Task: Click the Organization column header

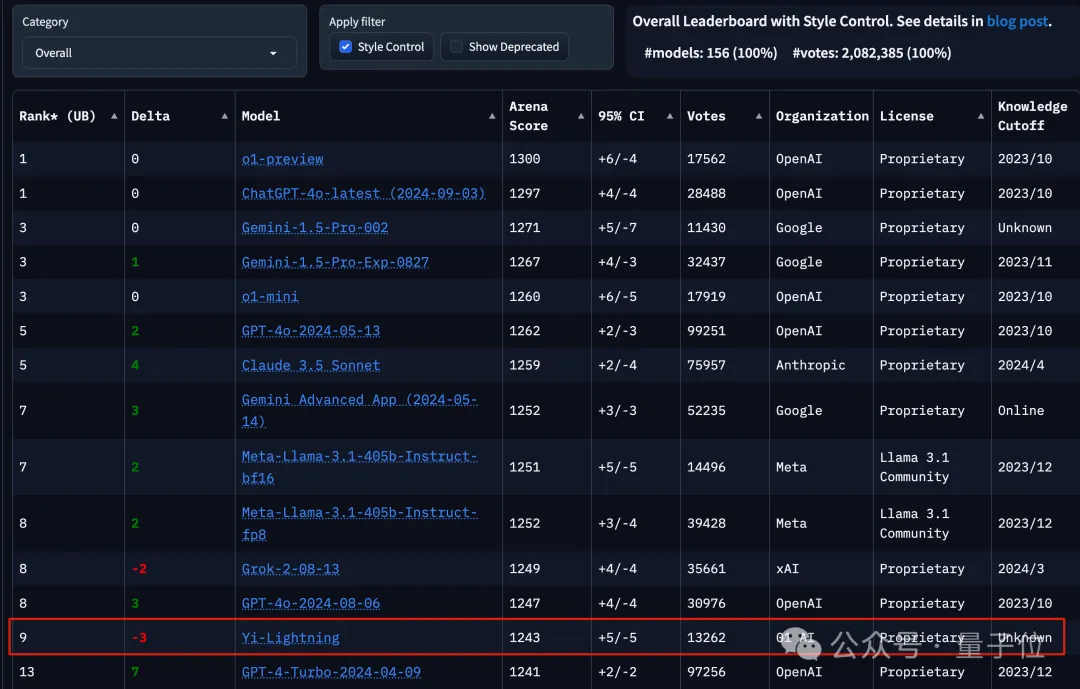Action: pos(822,116)
